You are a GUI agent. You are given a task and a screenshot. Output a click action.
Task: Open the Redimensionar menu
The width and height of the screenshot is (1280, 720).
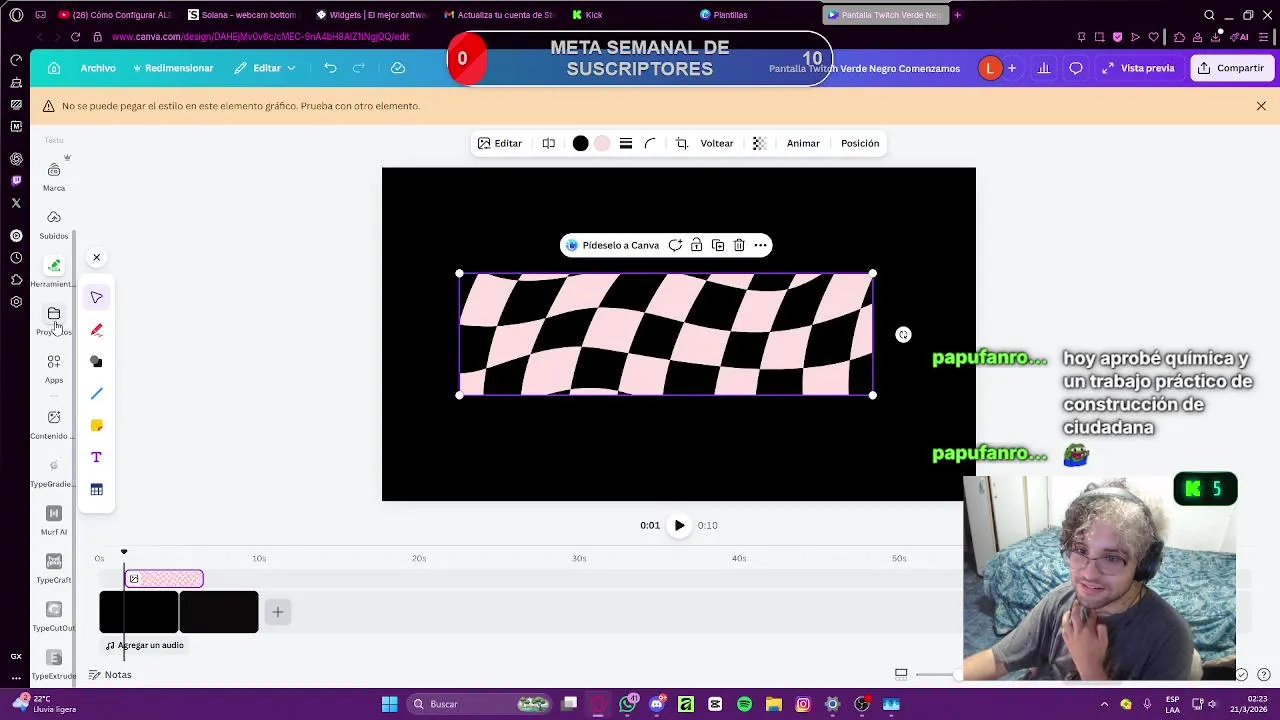tap(172, 68)
